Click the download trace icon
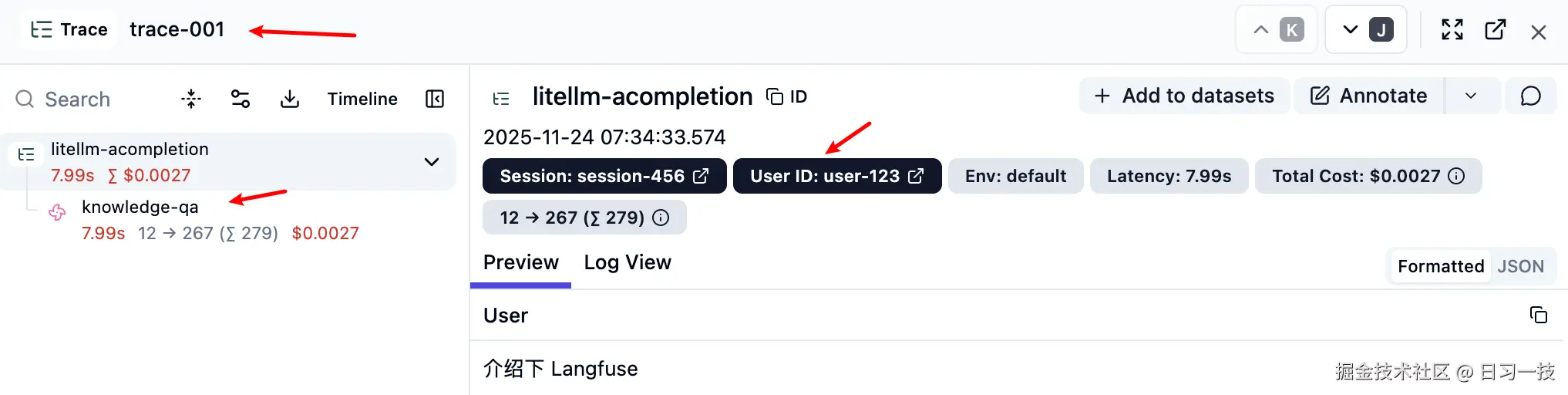The image size is (1568, 395). 290,99
